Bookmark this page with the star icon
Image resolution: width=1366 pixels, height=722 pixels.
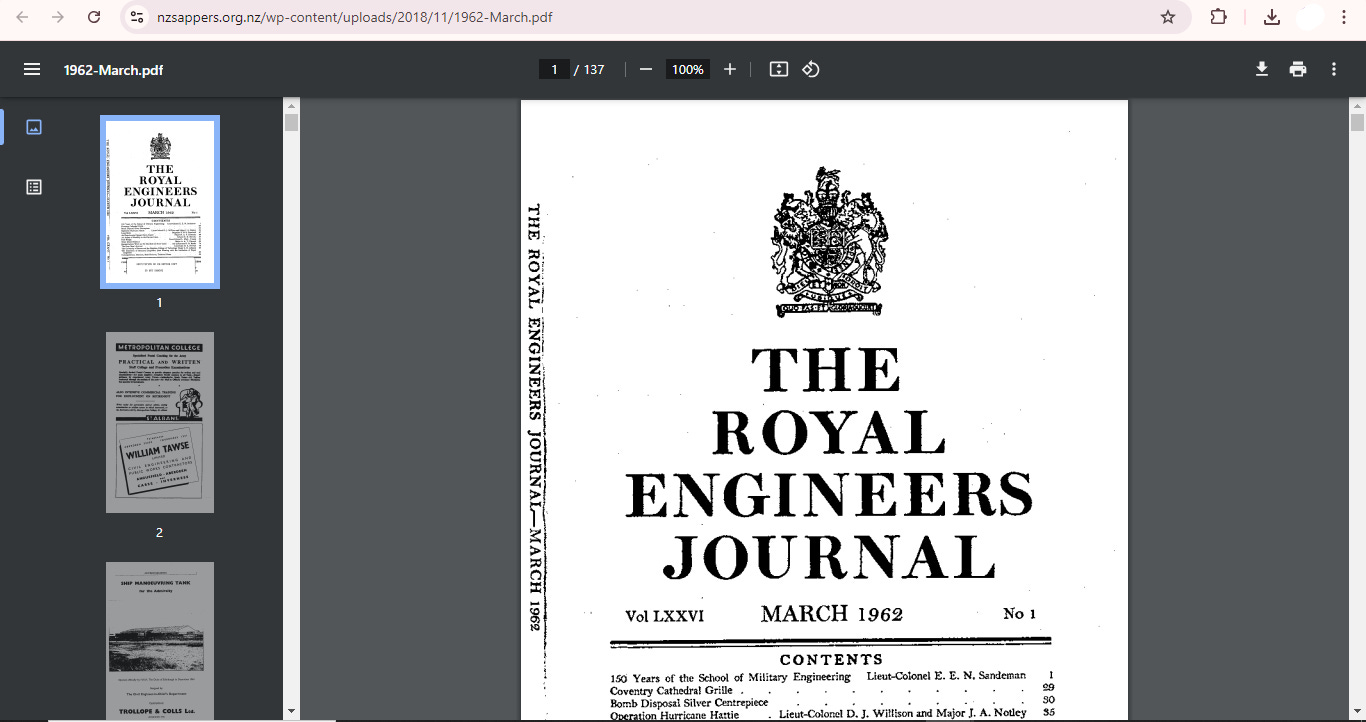pyautogui.click(x=1167, y=17)
